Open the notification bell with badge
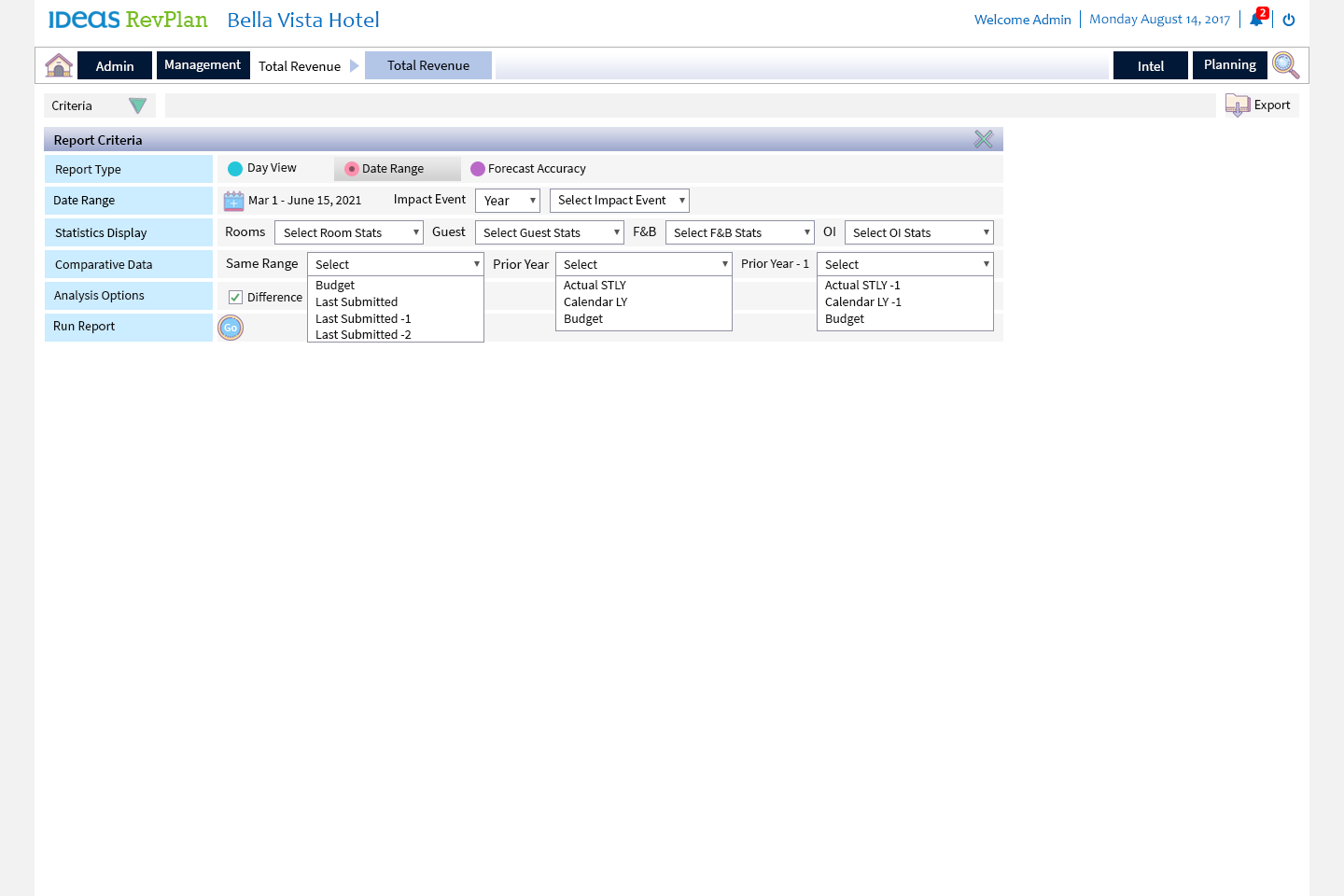This screenshot has height=896, width=1344. pyautogui.click(x=1256, y=20)
